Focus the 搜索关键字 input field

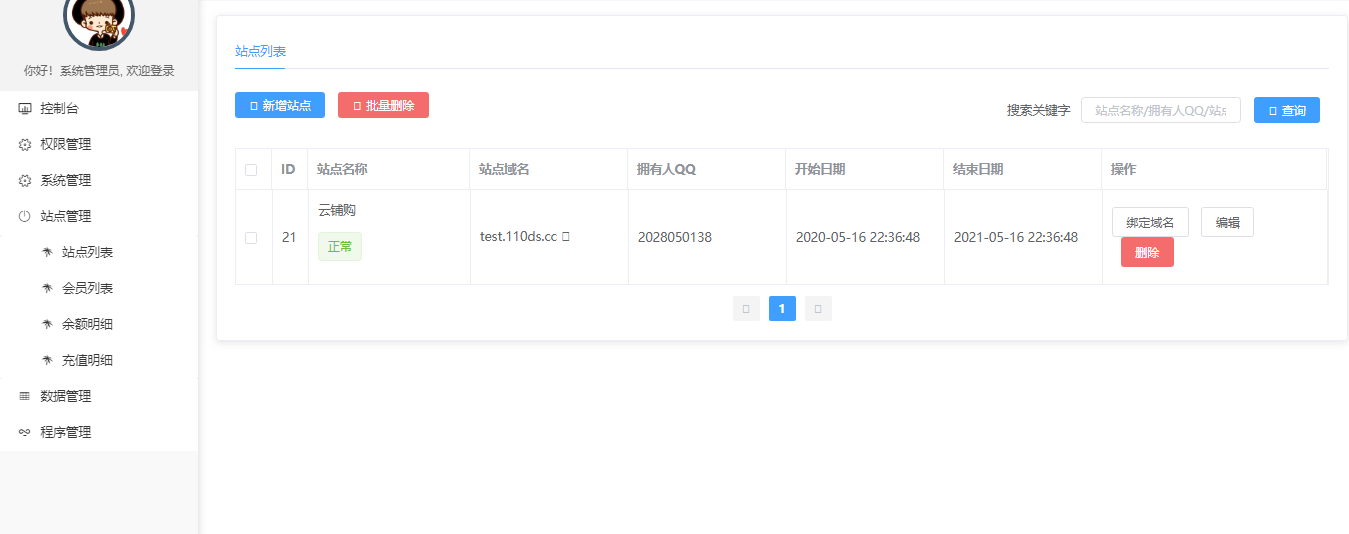[x=1161, y=110]
